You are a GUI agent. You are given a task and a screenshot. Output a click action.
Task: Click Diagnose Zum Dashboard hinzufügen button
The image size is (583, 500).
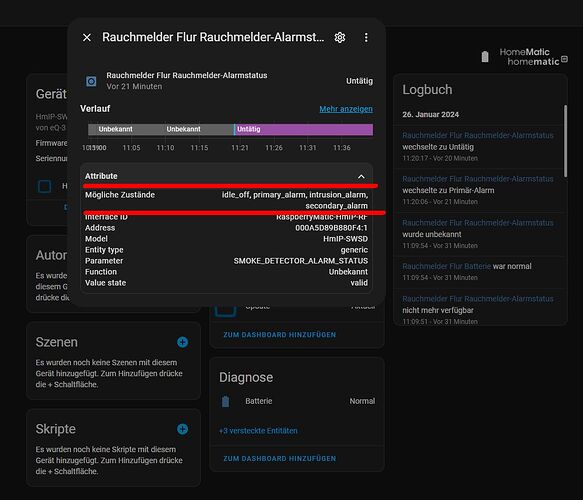point(280,458)
